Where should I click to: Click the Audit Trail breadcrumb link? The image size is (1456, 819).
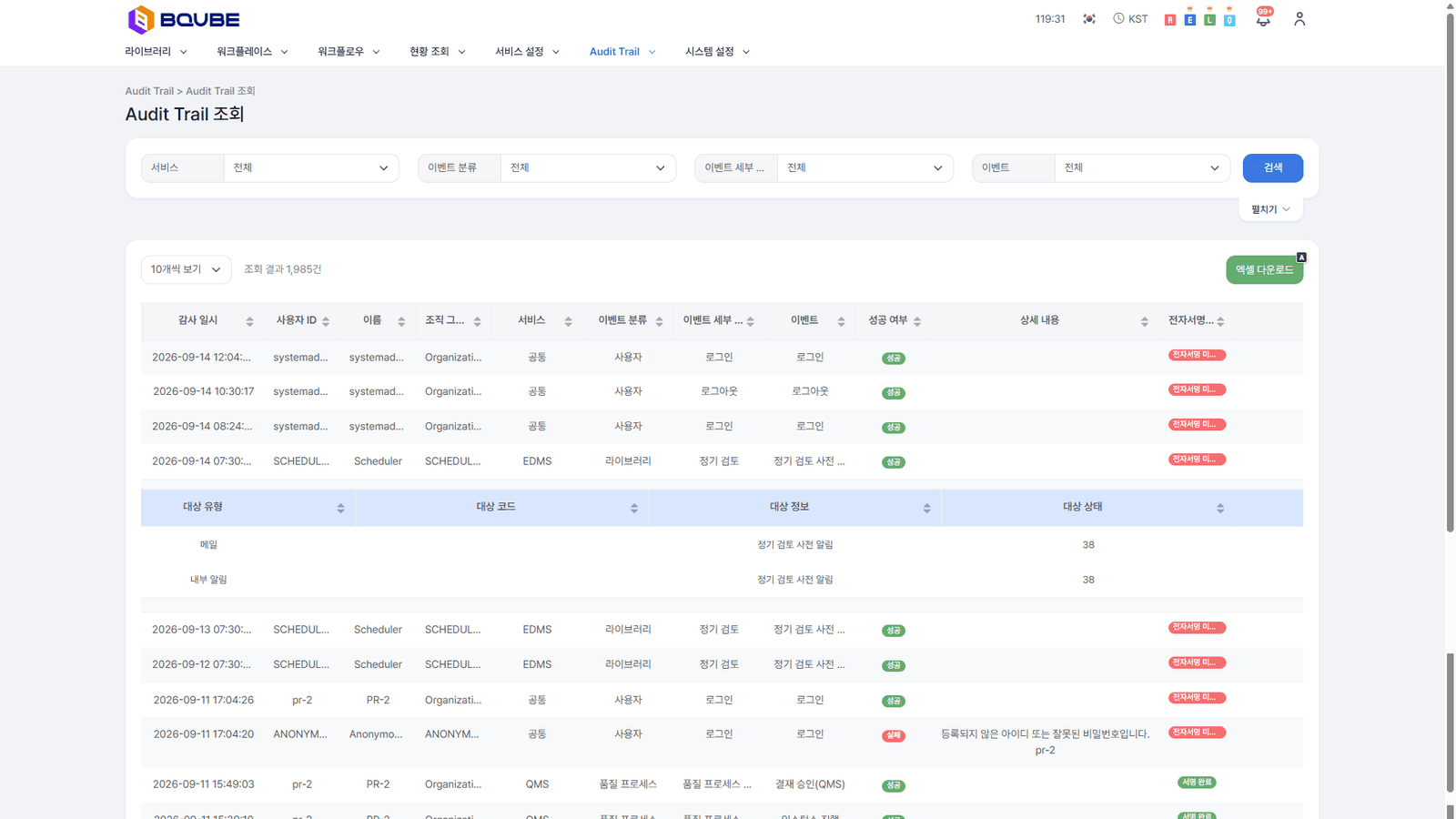(x=149, y=91)
